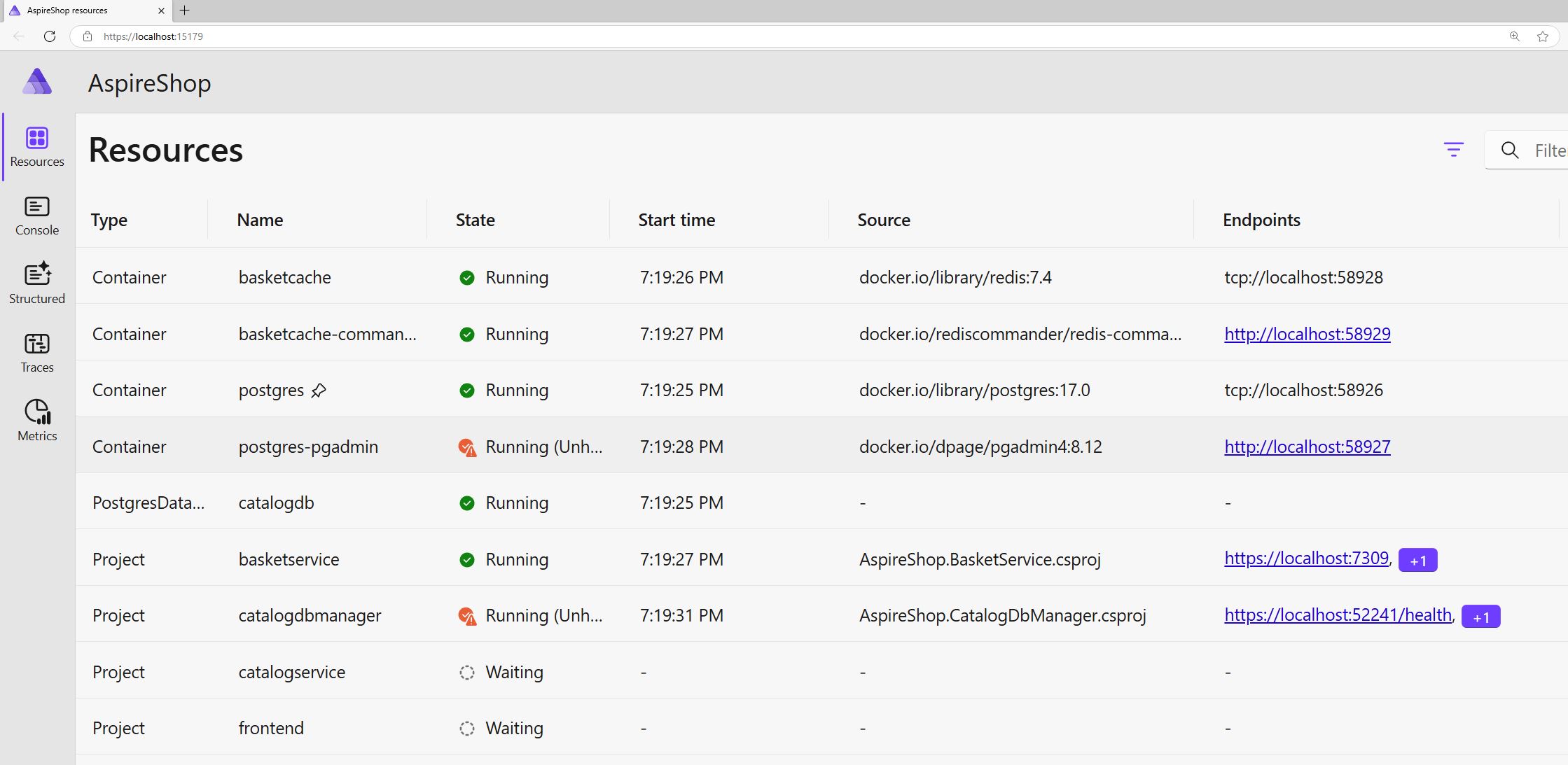Click the catalogdbmanager unhealthy warning icon
Screen dimensions: 1568x765
pyautogui.click(x=467, y=616)
